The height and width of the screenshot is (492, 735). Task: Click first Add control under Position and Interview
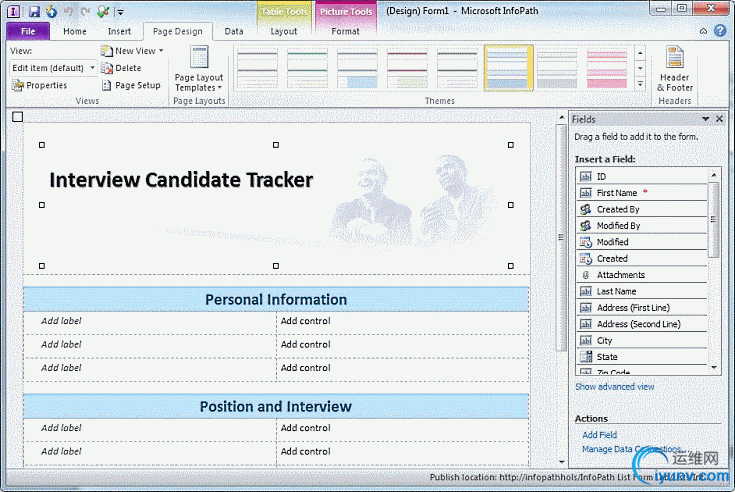306,428
